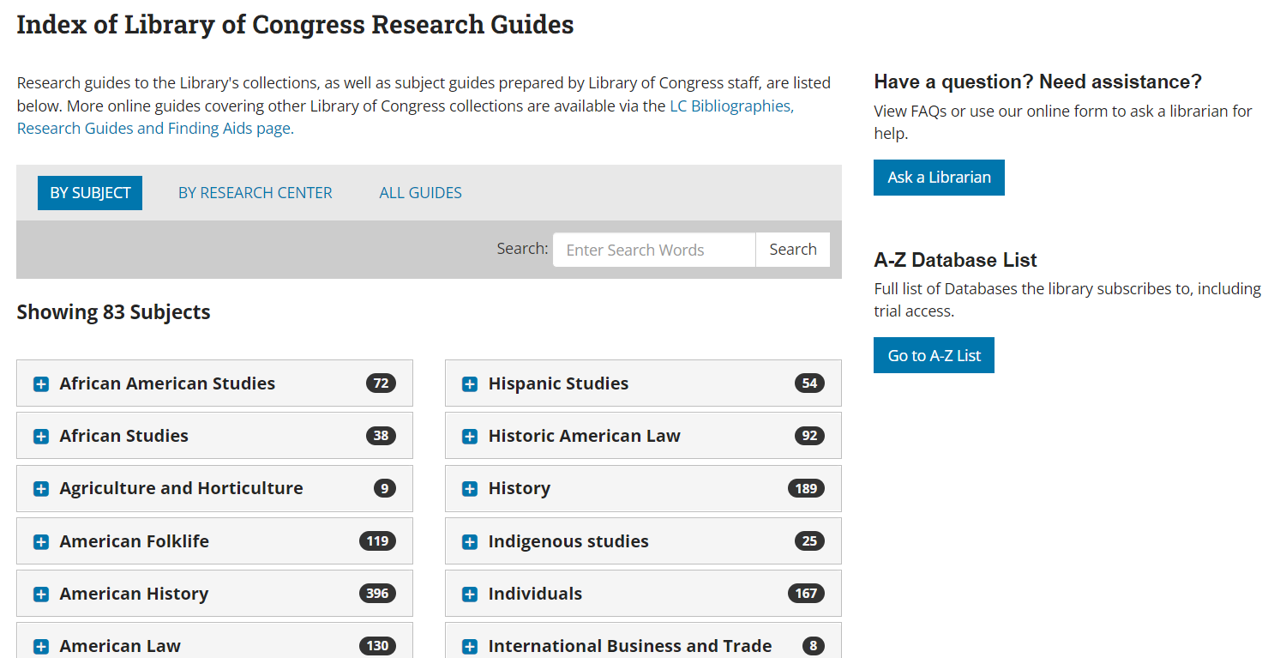Click the Historic American Law title text
Viewport: 1280px width, 658px height.
point(584,436)
